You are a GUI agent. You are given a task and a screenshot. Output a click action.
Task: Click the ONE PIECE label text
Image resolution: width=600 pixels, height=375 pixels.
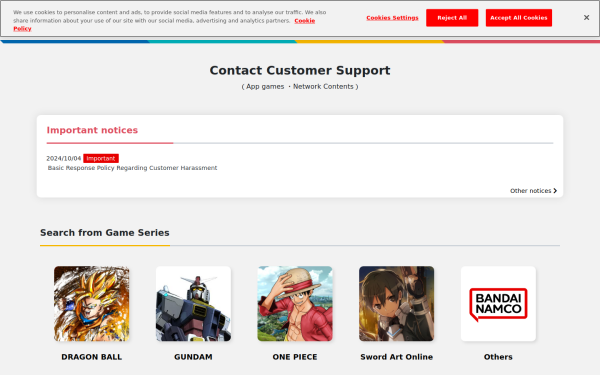tap(295, 357)
